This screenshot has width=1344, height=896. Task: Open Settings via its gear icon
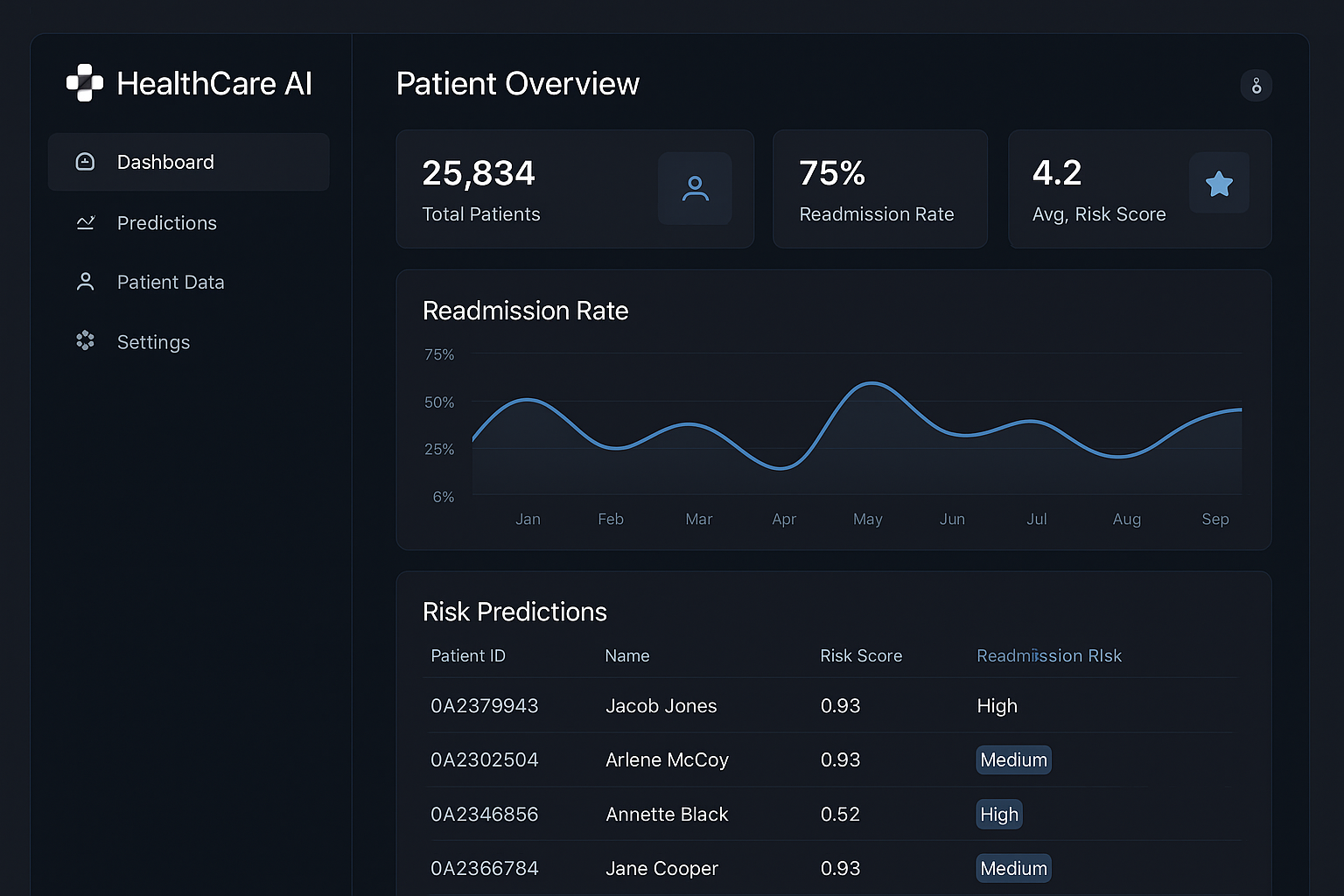pos(85,341)
